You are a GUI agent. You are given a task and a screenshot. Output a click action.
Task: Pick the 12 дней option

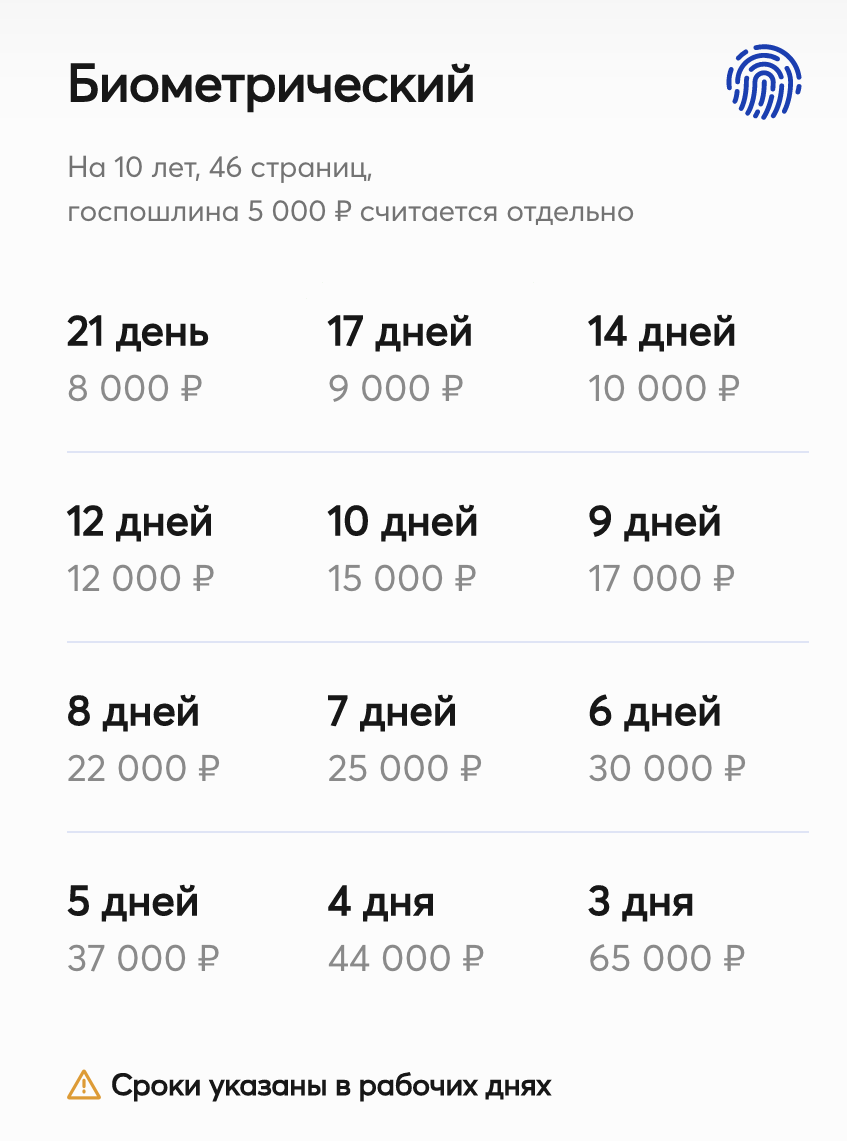point(140,549)
